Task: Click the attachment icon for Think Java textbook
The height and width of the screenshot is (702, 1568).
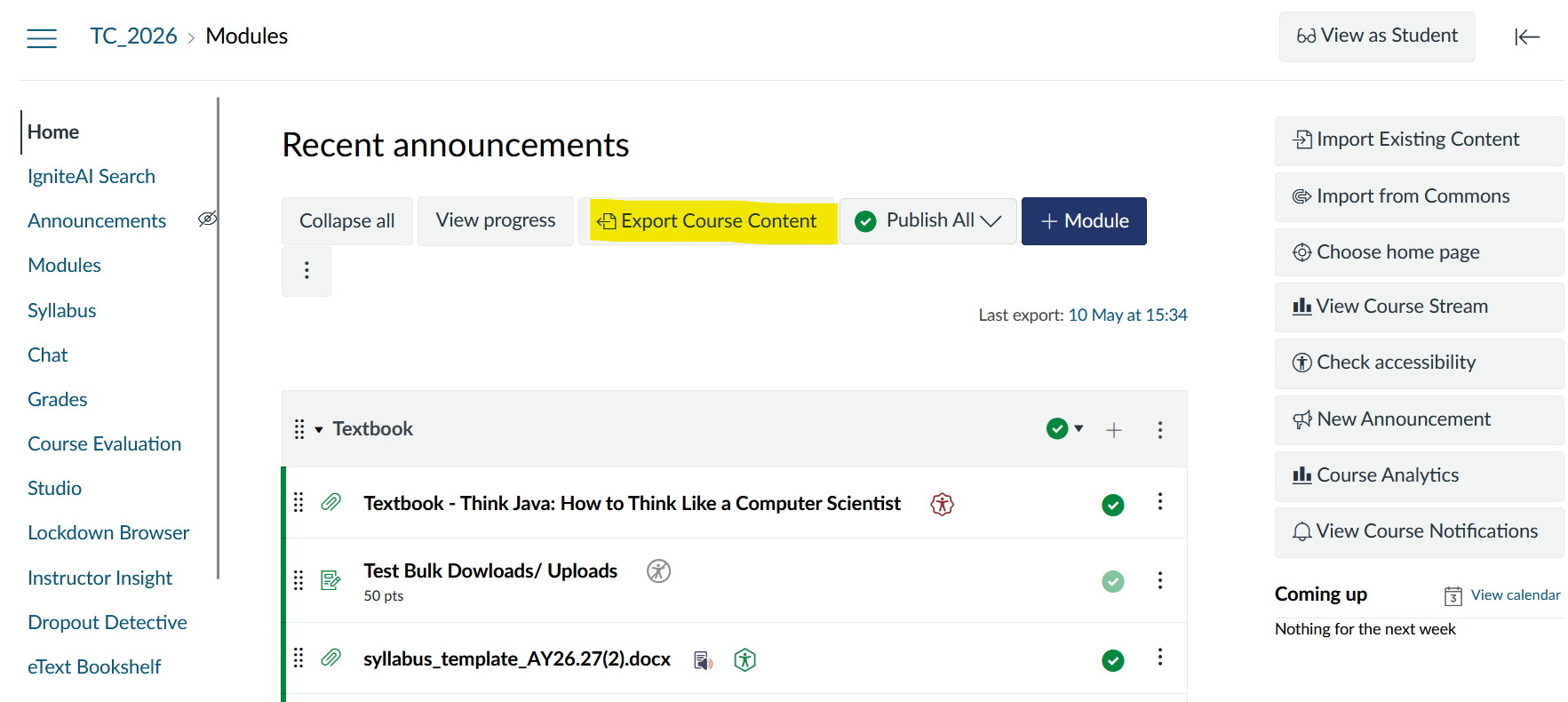Action: 330,503
